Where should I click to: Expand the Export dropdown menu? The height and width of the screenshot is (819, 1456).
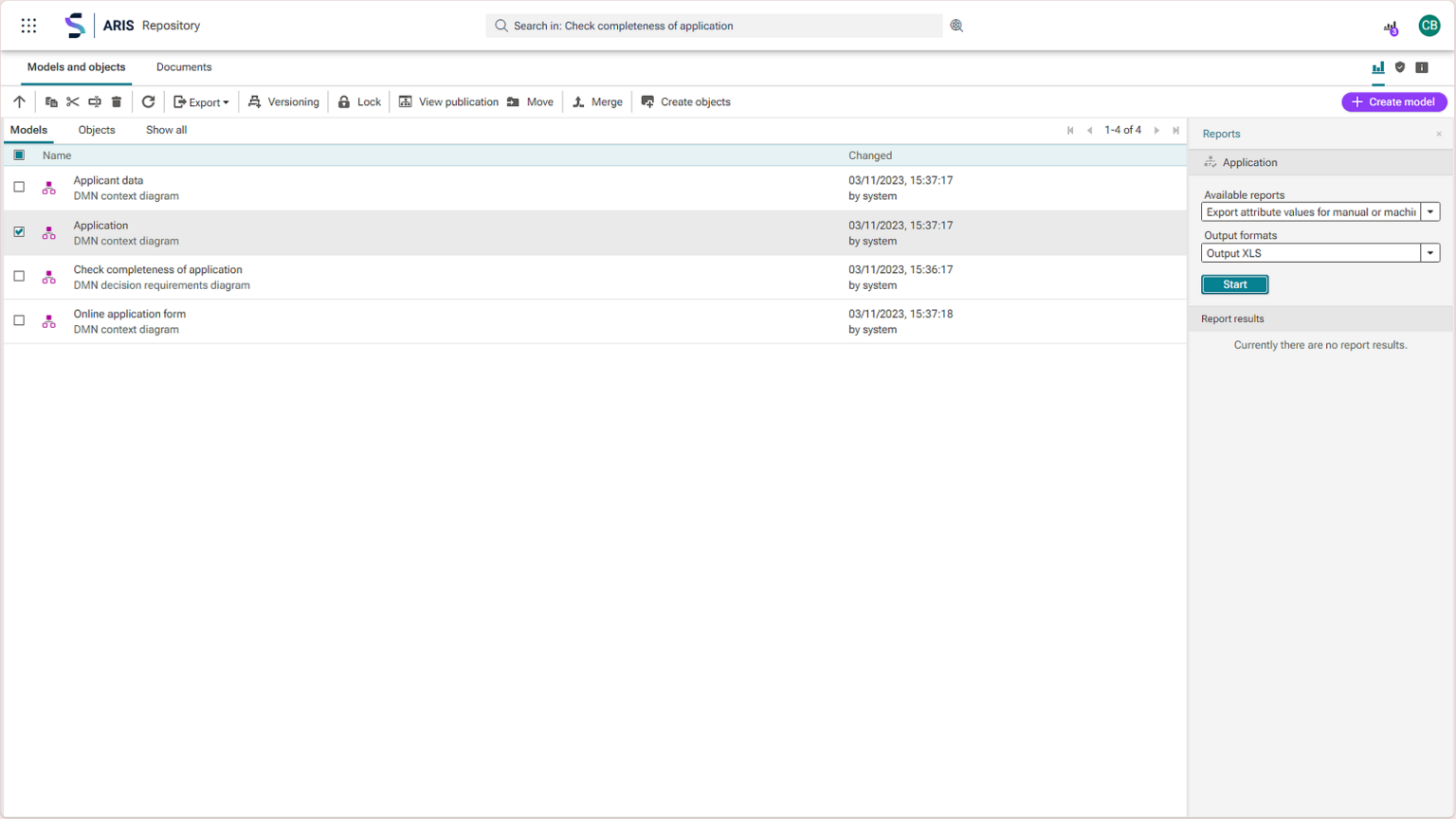[x=201, y=101]
